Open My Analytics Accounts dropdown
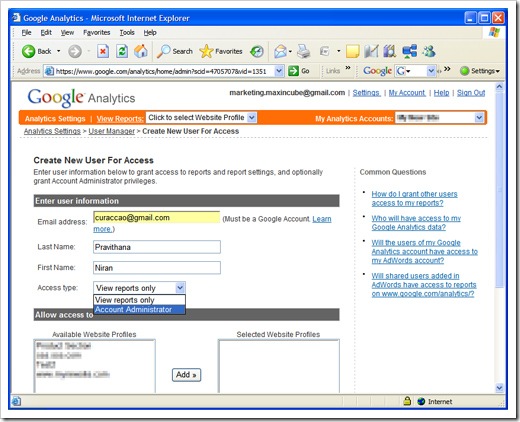Screen dimensions: 520x422 click(479, 117)
